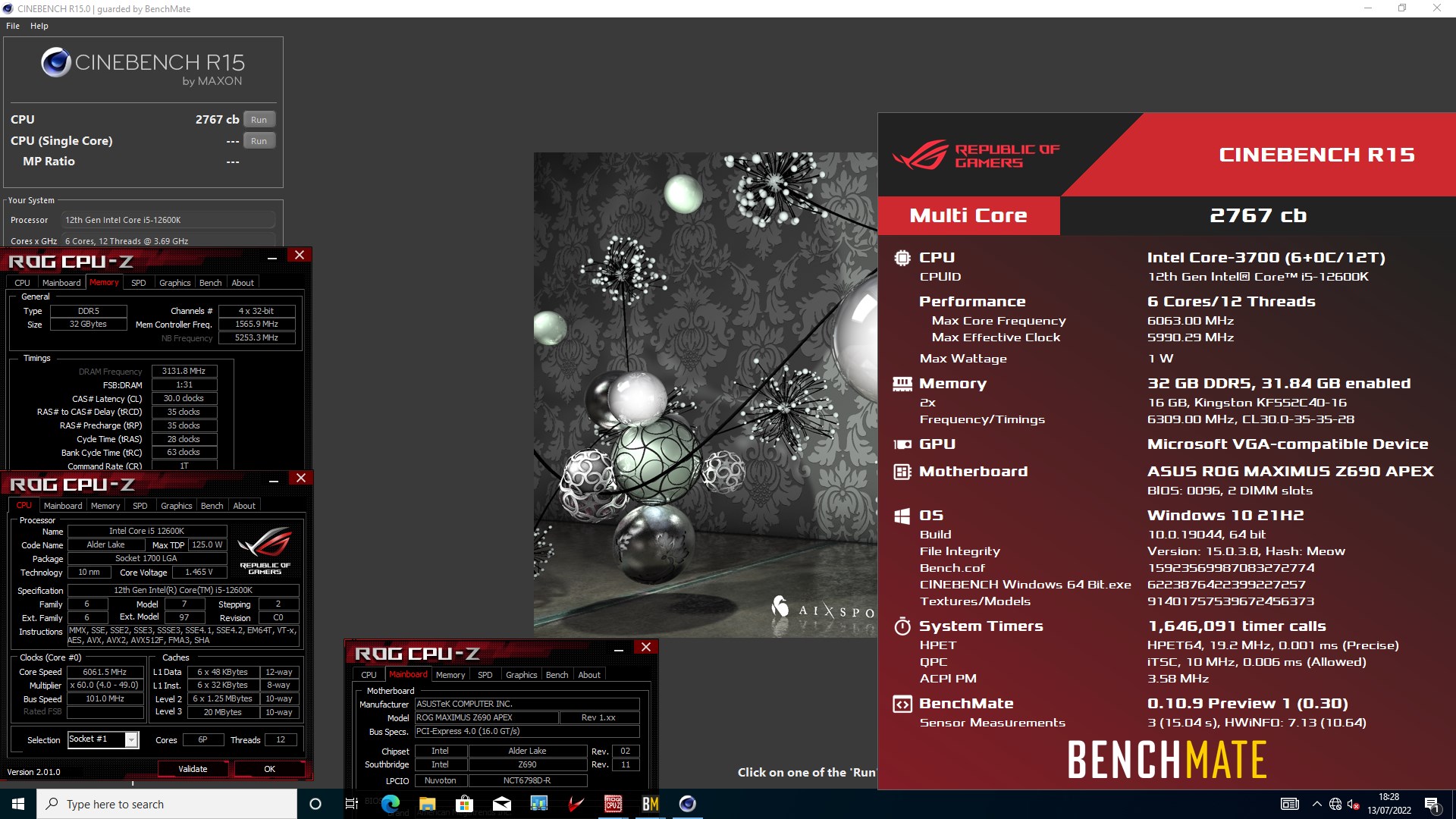Click the taskbar clock showing 18:28

click(1389, 804)
